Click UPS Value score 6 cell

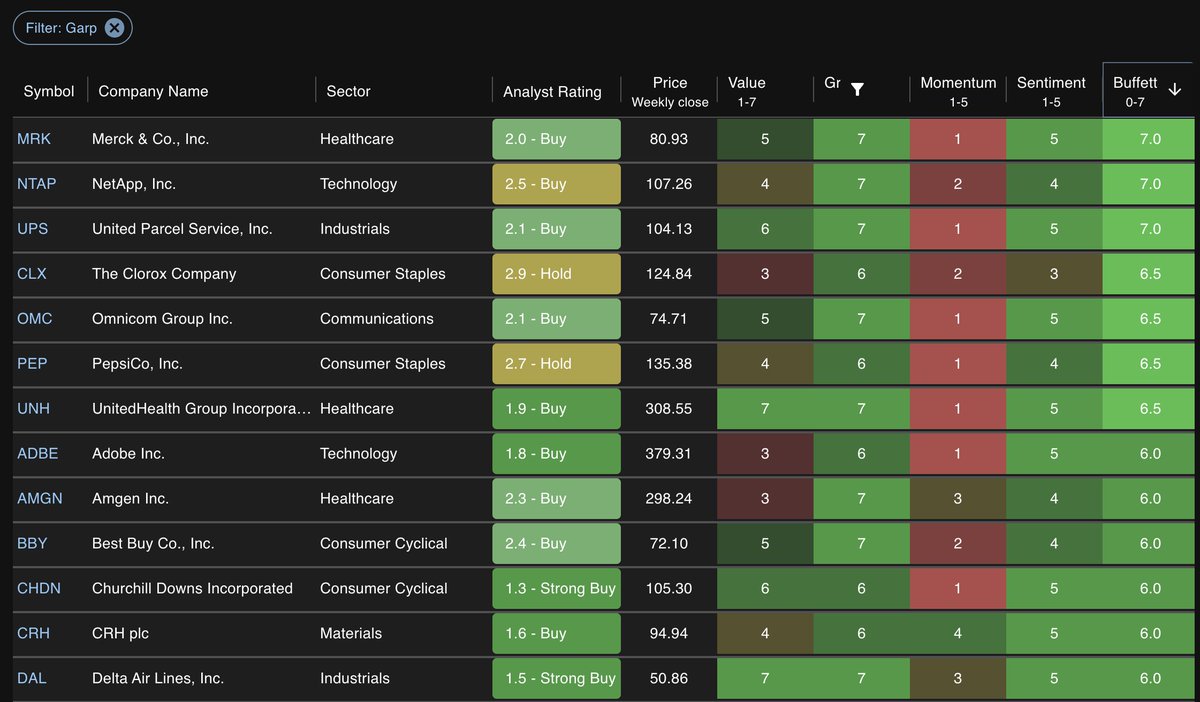(x=765, y=229)
